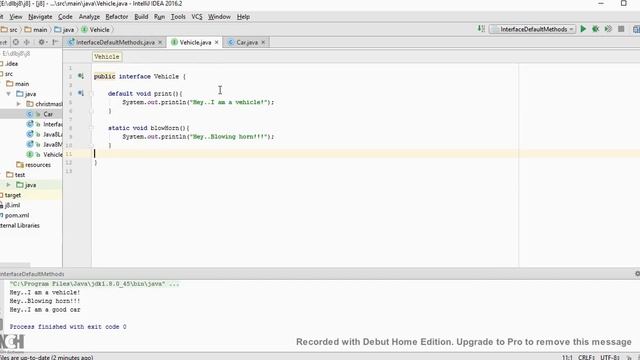Expand the java folder under test
This screenshot has width=640, height=360.
click(9, 185)
